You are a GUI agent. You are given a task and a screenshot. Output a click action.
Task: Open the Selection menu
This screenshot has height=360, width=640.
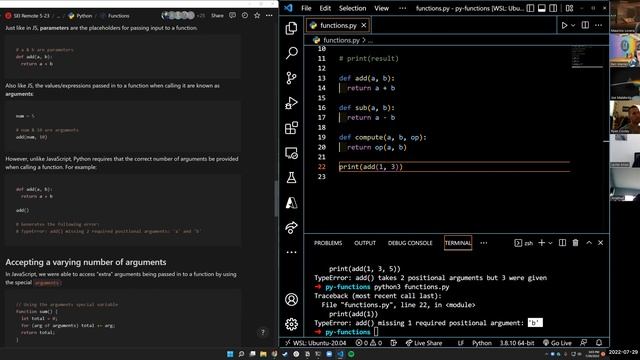click(x=352, y=8)
